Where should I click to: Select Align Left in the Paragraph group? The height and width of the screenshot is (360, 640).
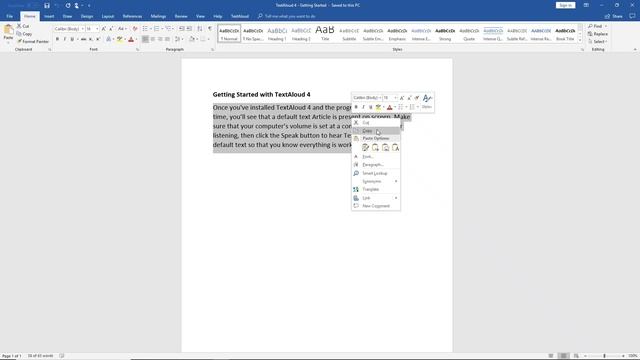click(145, 39)
